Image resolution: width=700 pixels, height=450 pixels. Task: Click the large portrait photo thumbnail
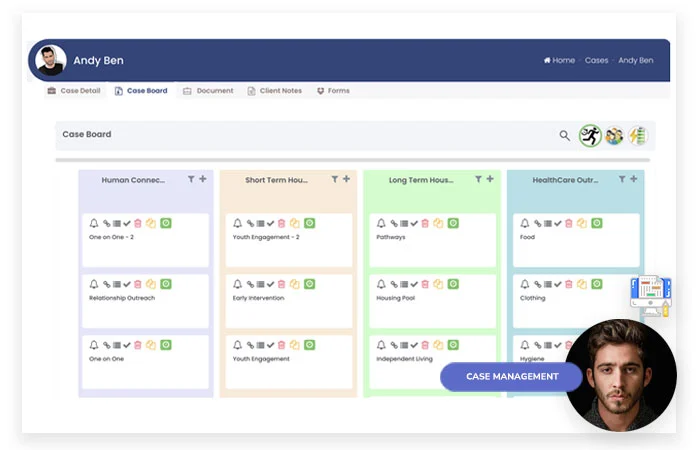[x=621, y=375]
